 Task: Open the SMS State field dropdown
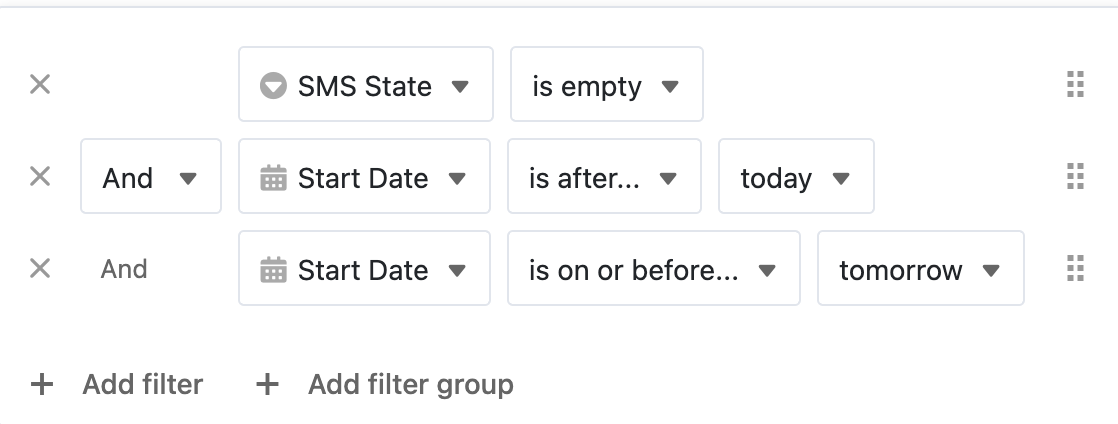coord(366,84)
